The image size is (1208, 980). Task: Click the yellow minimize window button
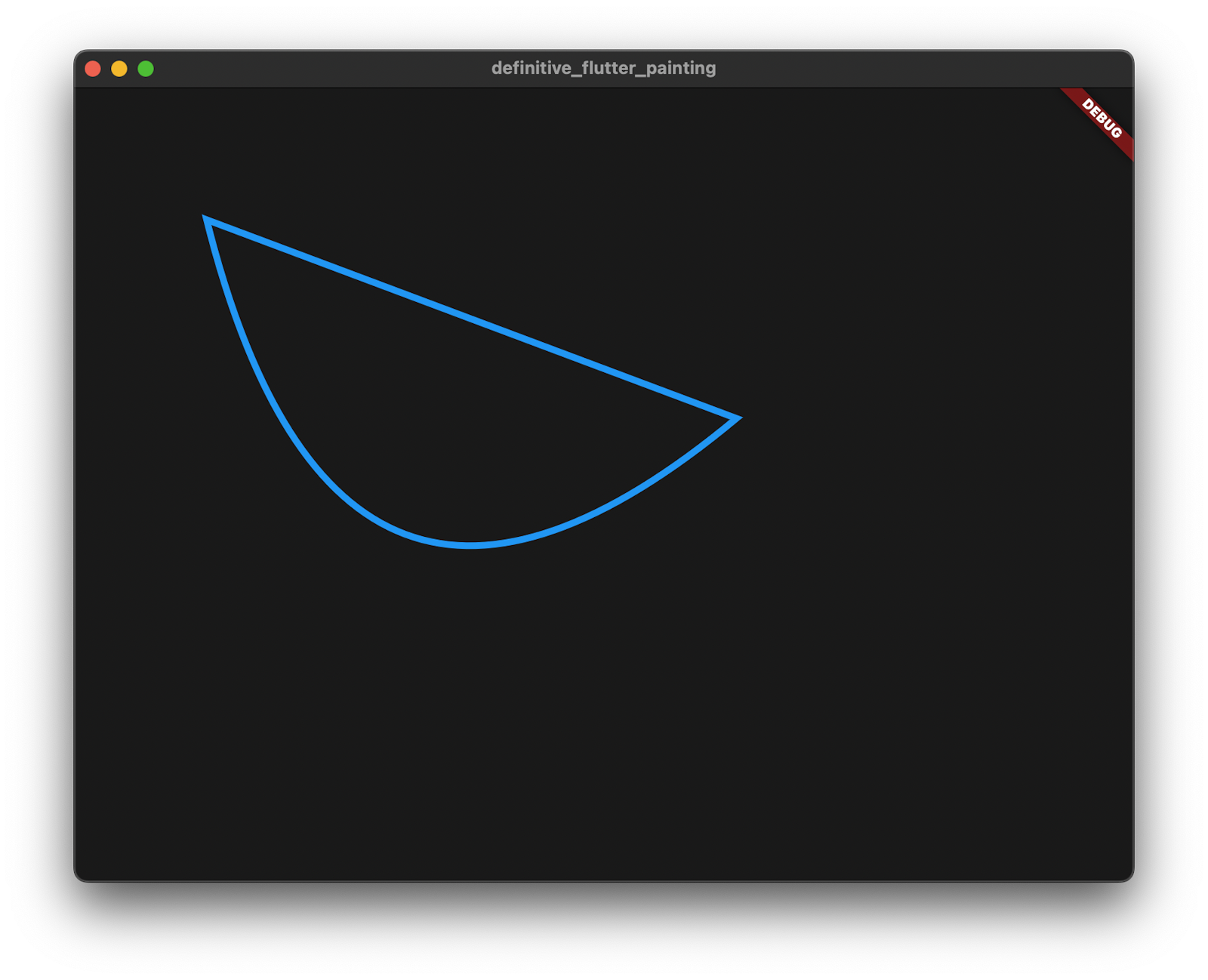point(119,68)
